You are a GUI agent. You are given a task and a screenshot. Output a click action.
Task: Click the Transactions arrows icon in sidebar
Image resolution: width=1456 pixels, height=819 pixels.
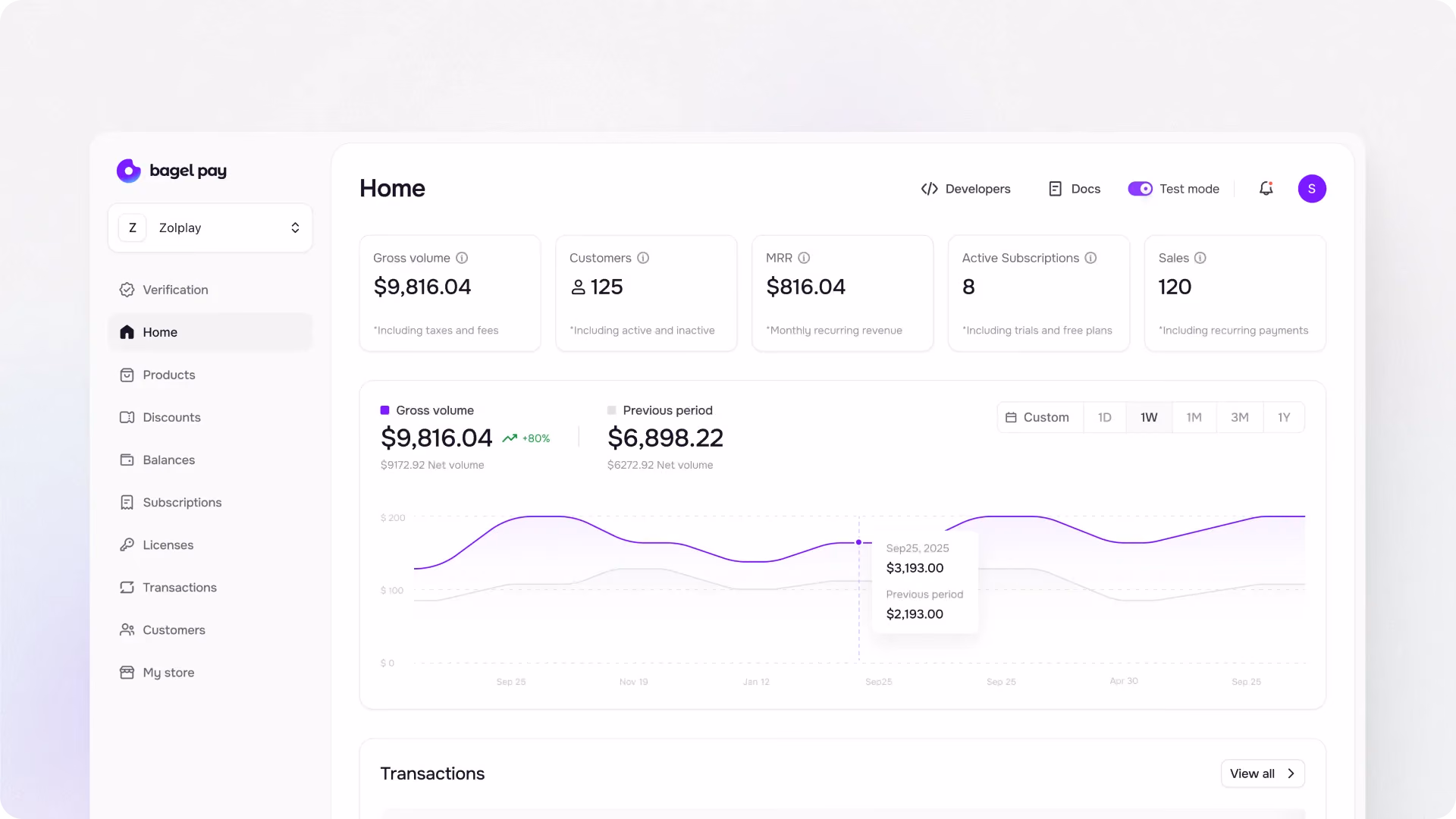click(127, 587)
